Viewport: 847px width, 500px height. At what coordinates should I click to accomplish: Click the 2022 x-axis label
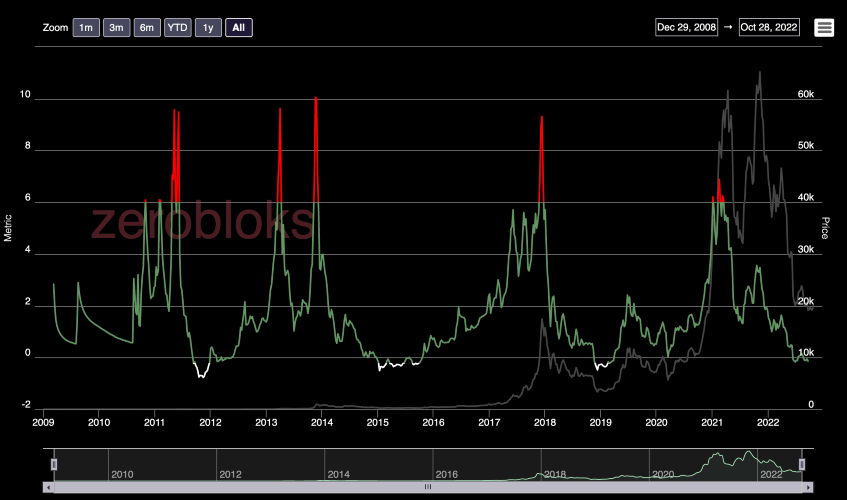coord(768,422)
